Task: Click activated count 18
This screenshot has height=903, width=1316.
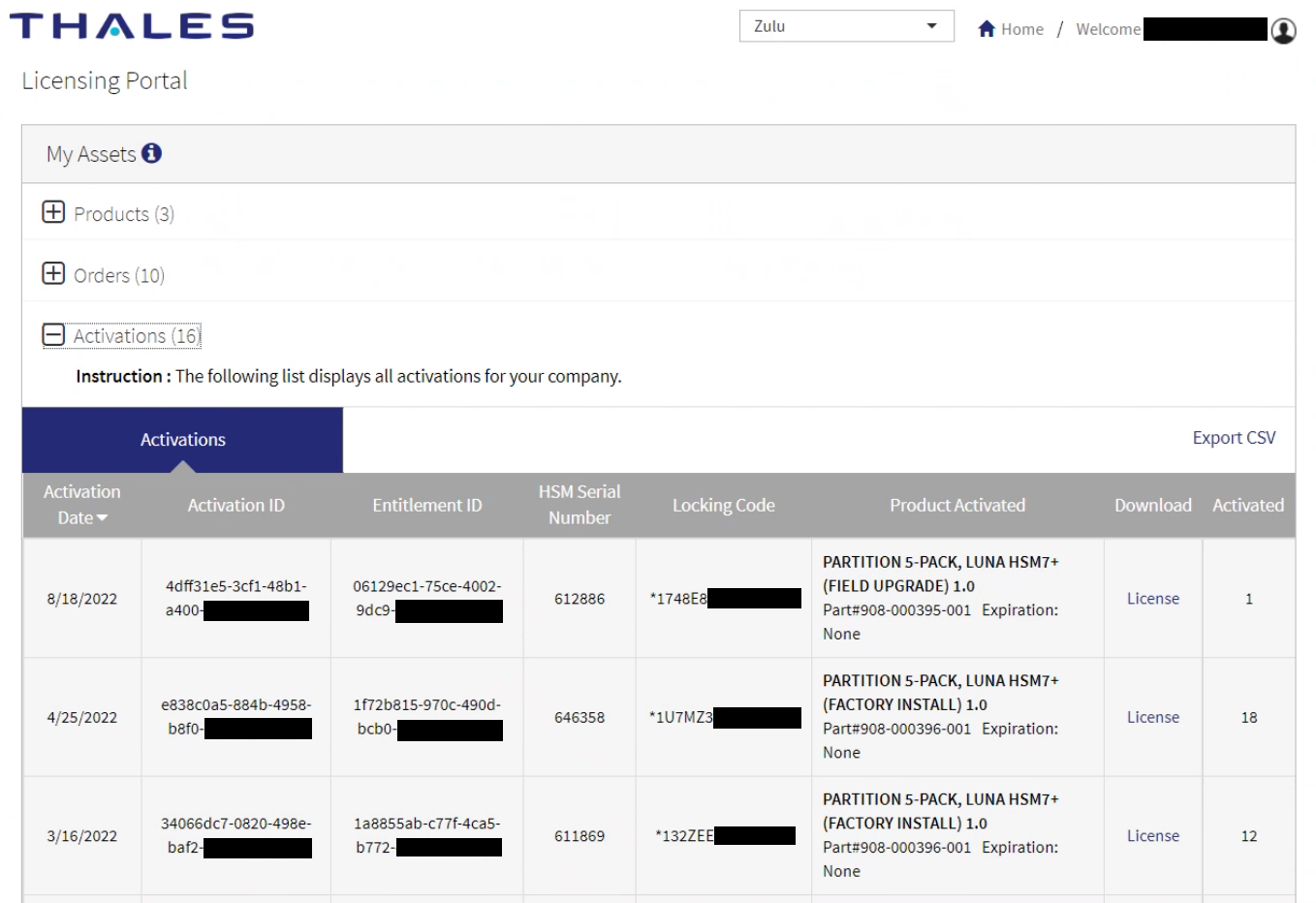Action: tap(1249, 717)
